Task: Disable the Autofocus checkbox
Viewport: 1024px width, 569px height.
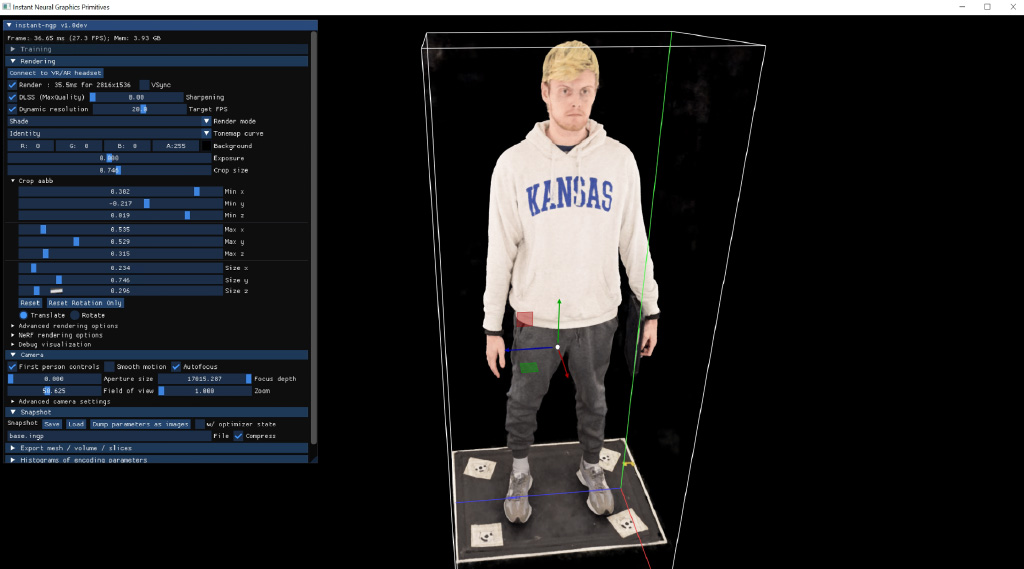Action: pyautogui.click(x=176, y=367)
